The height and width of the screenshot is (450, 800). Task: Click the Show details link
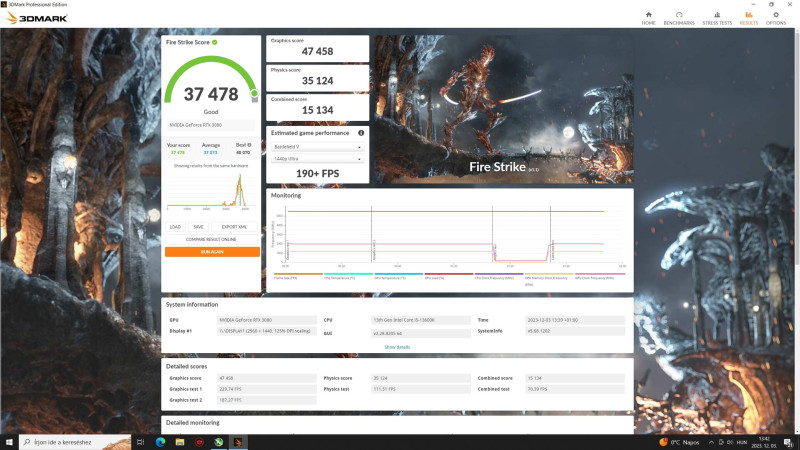(397, 347)
